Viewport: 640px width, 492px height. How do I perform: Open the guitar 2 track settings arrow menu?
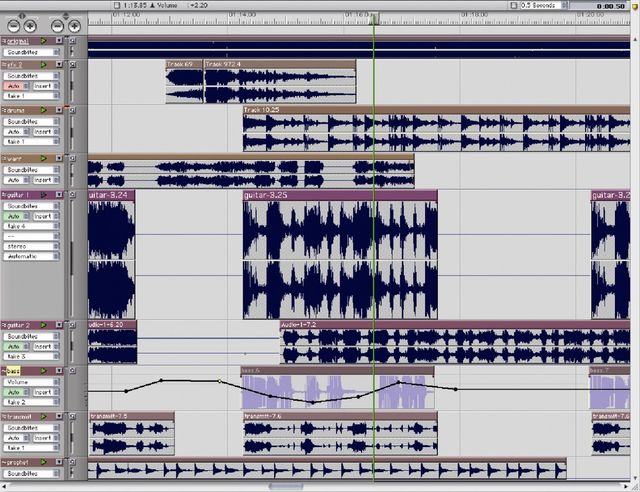[59, 325]
